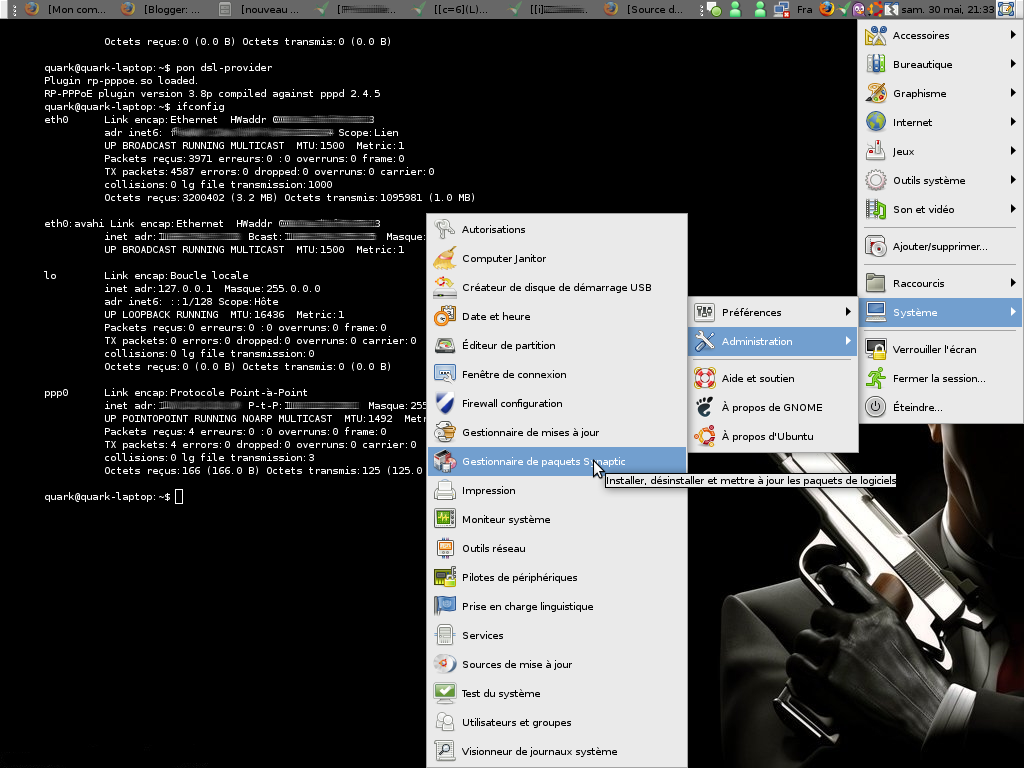Expand the Accessoires submenu arrow
Image resolution: width=1024 pixels, height=768 pixels.
1013,35
